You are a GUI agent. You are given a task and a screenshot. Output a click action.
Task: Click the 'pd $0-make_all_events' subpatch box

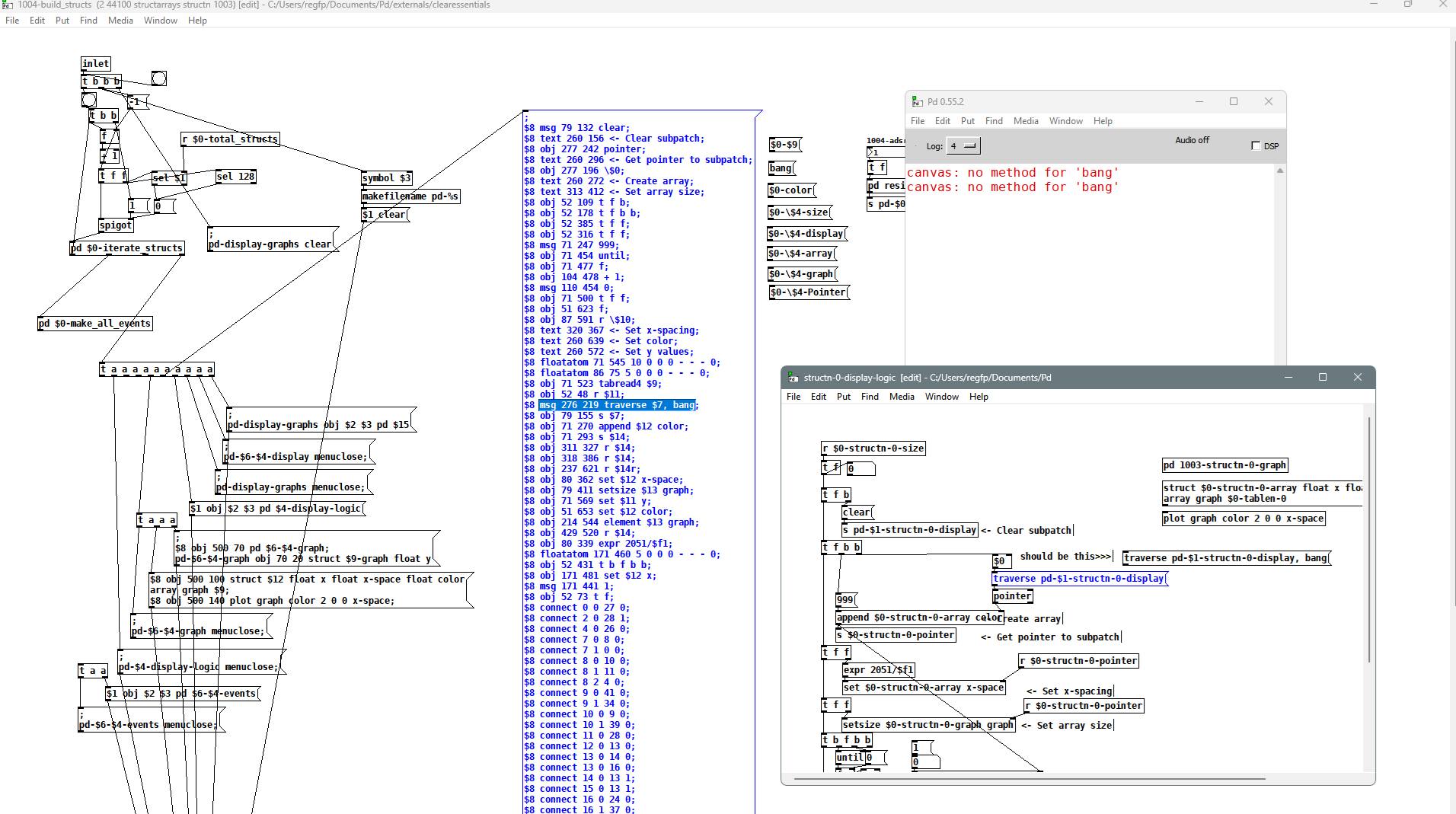(95, 324)
